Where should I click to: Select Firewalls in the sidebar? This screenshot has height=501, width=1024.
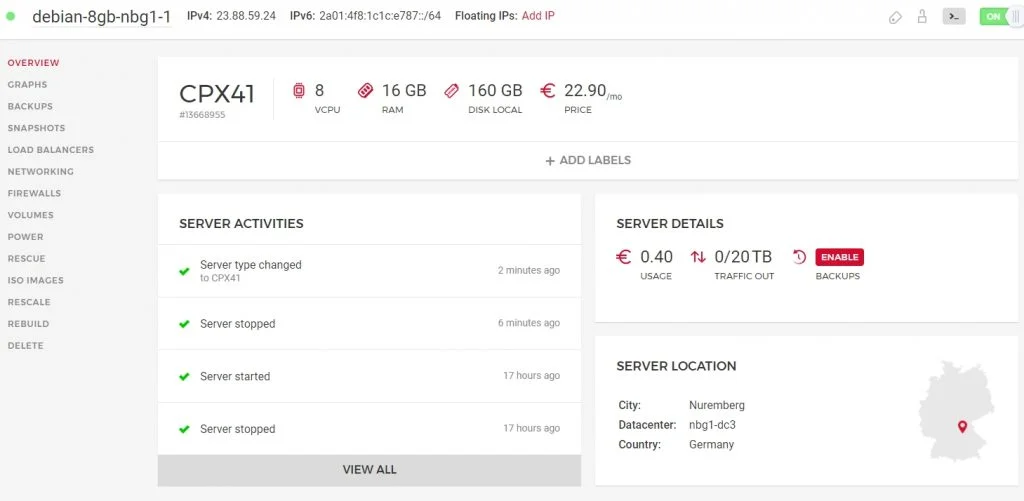[x=34, y=193]
